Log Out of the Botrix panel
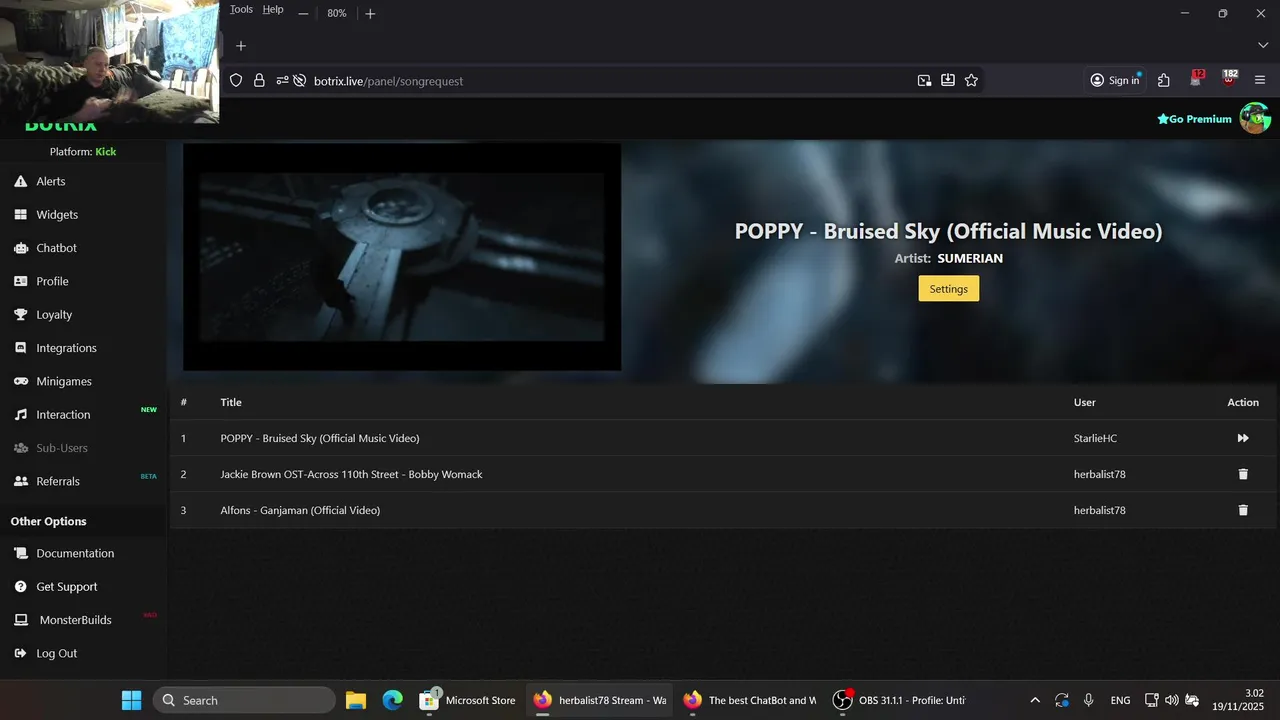This screenshot has height=720, width=1280. tap(45, 653)
